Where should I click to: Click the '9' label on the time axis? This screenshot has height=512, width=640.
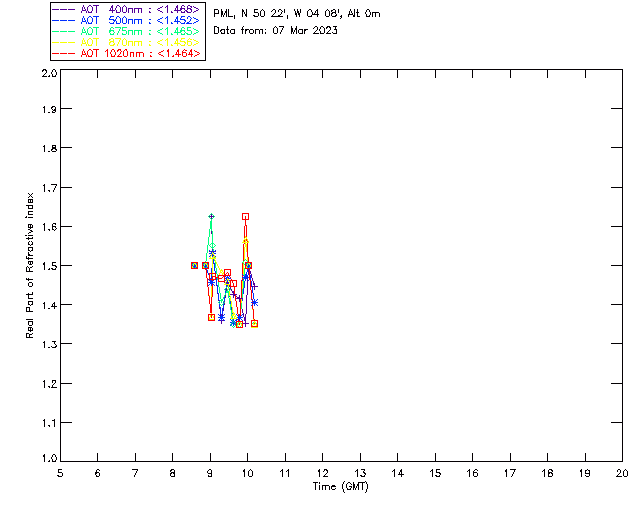(210, 473)
